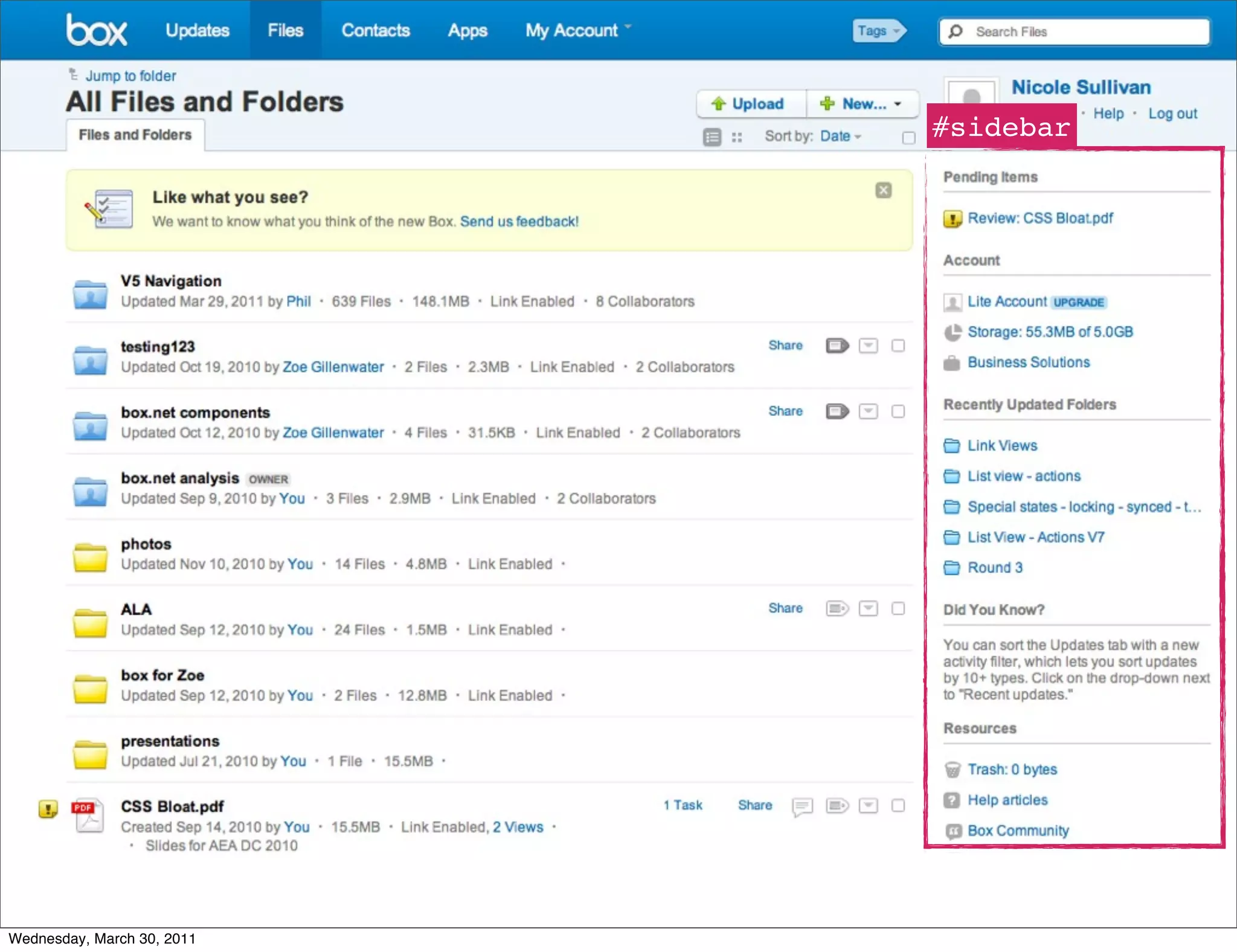
Task: Check the box for testing123 folder
Action: pos(898,346)
